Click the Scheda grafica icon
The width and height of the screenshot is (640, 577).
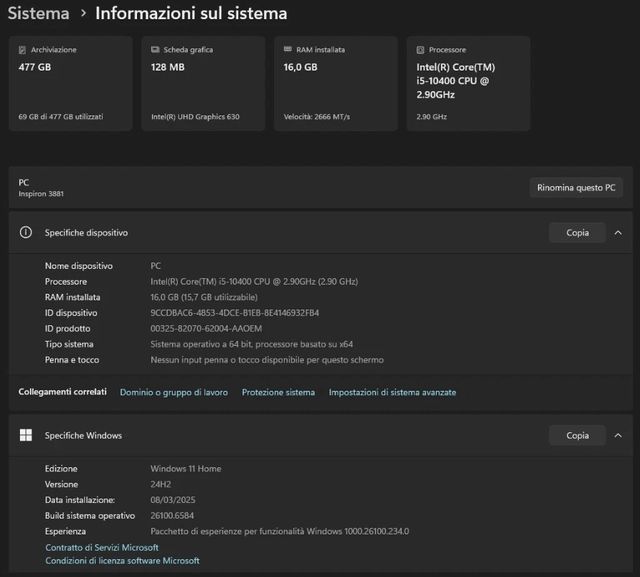coord(155,49)
